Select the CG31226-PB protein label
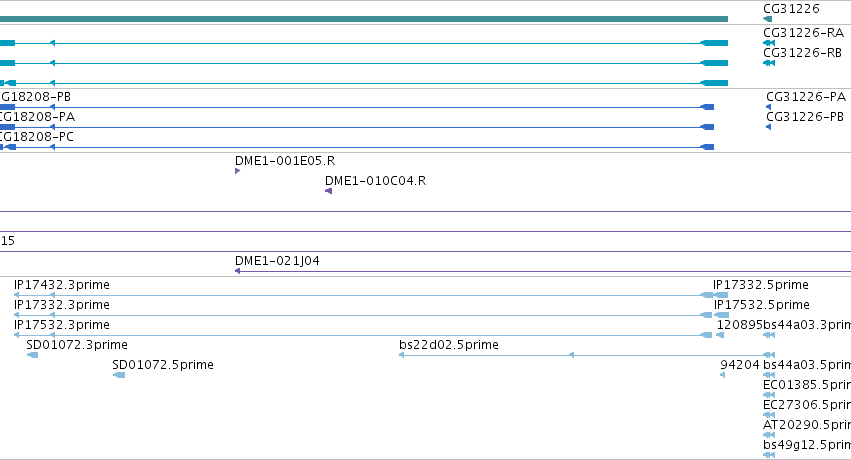 click(805, 117)
